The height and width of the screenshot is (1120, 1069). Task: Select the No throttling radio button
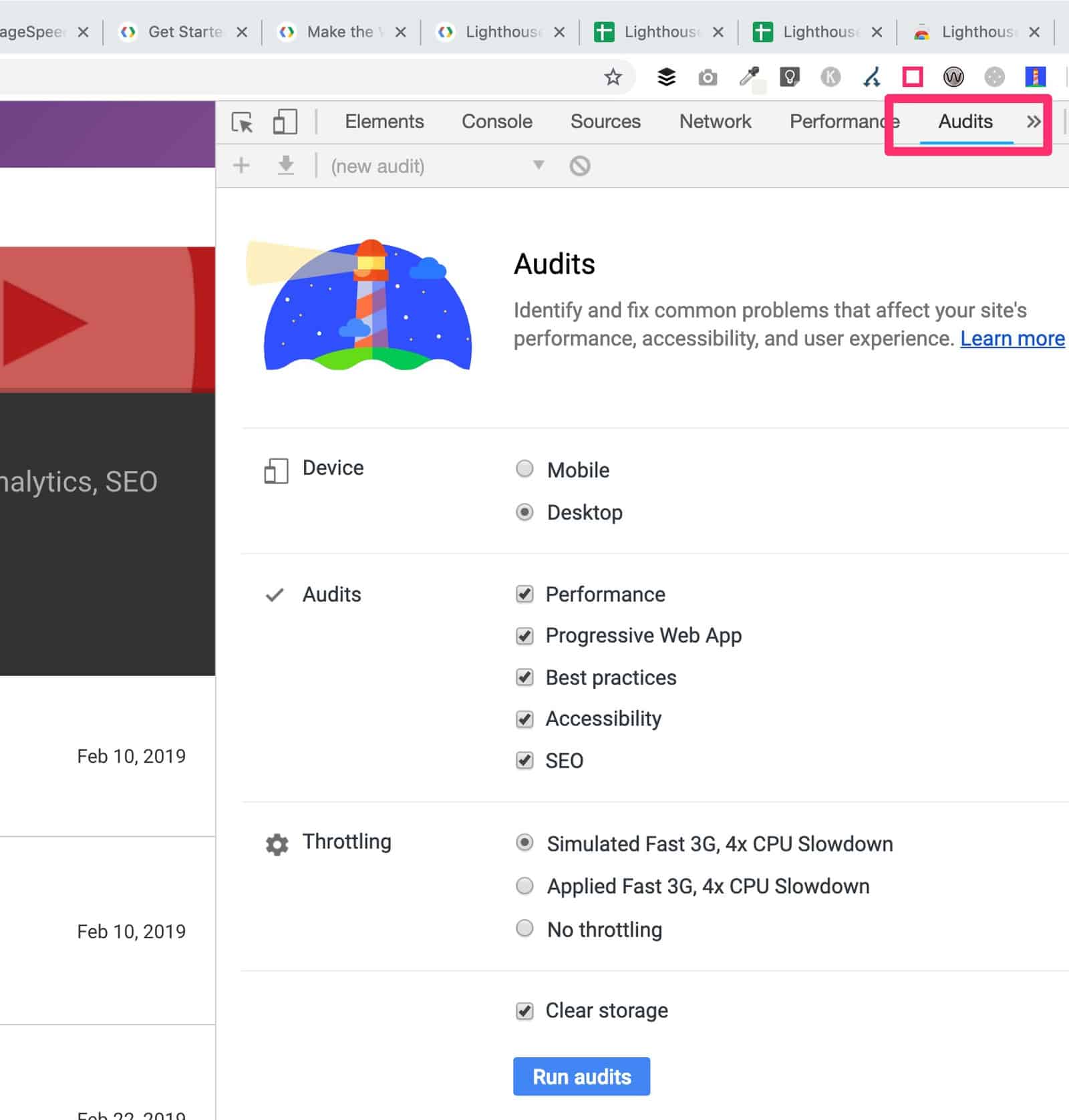(525, 928)
